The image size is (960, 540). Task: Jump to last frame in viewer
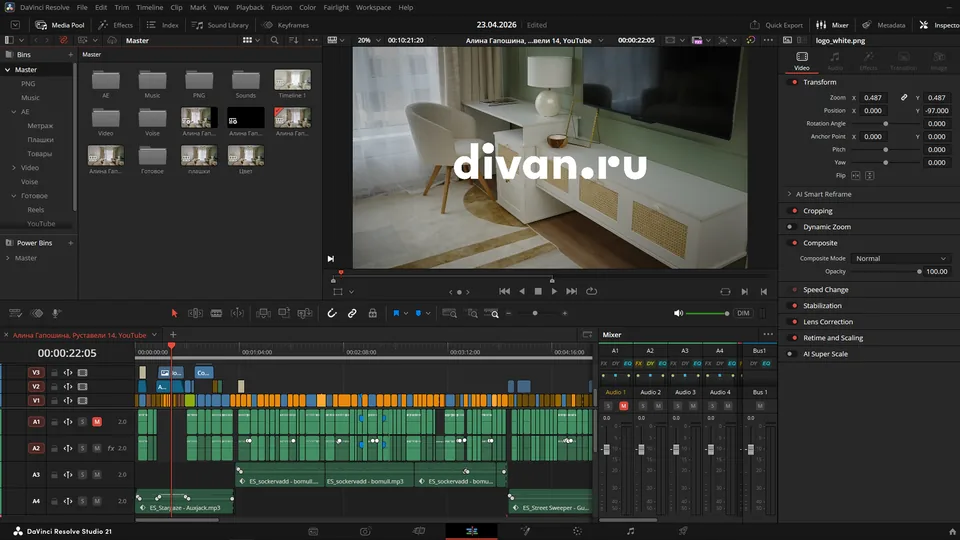point(571,291)
